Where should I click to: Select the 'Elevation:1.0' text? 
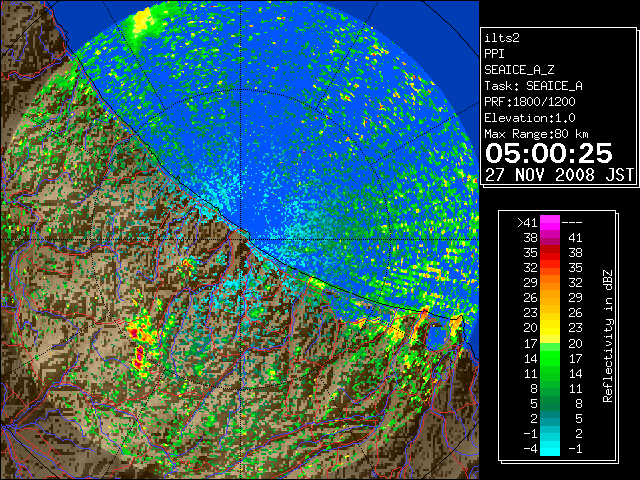coord(530,118)
